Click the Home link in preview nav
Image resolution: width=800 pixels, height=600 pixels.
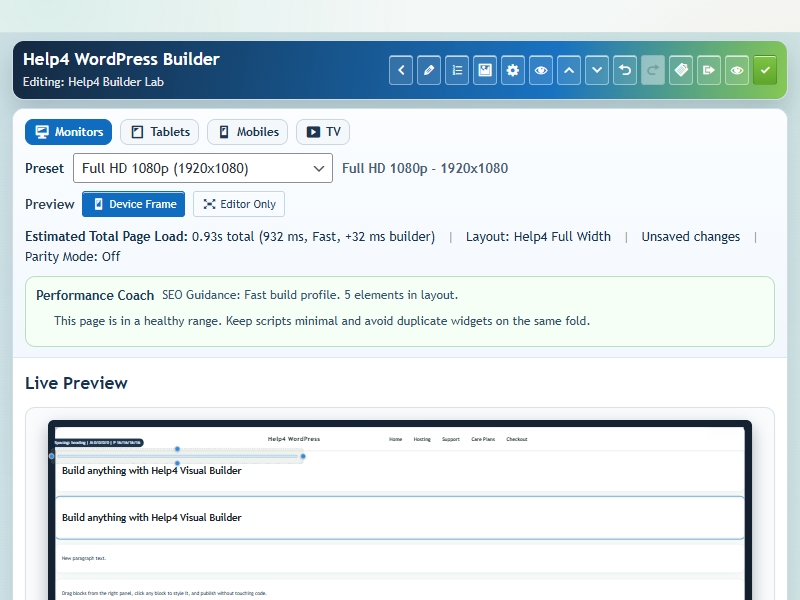tap(395, 439)
